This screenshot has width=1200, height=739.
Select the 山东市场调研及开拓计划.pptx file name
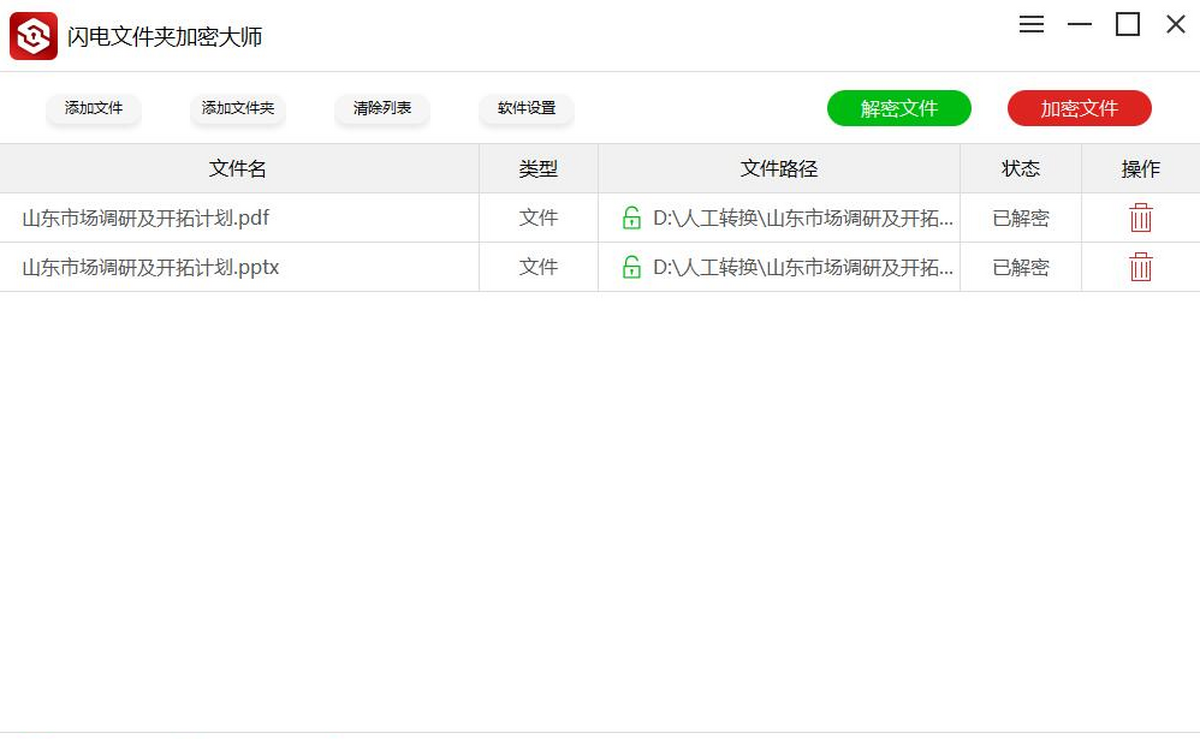click(150, 267)
